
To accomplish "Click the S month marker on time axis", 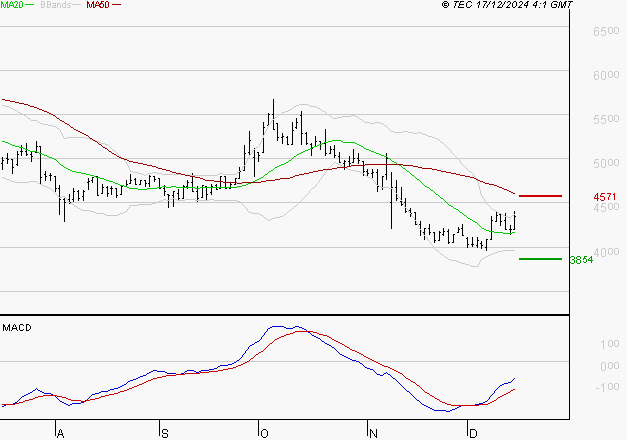I will (165, 434).
